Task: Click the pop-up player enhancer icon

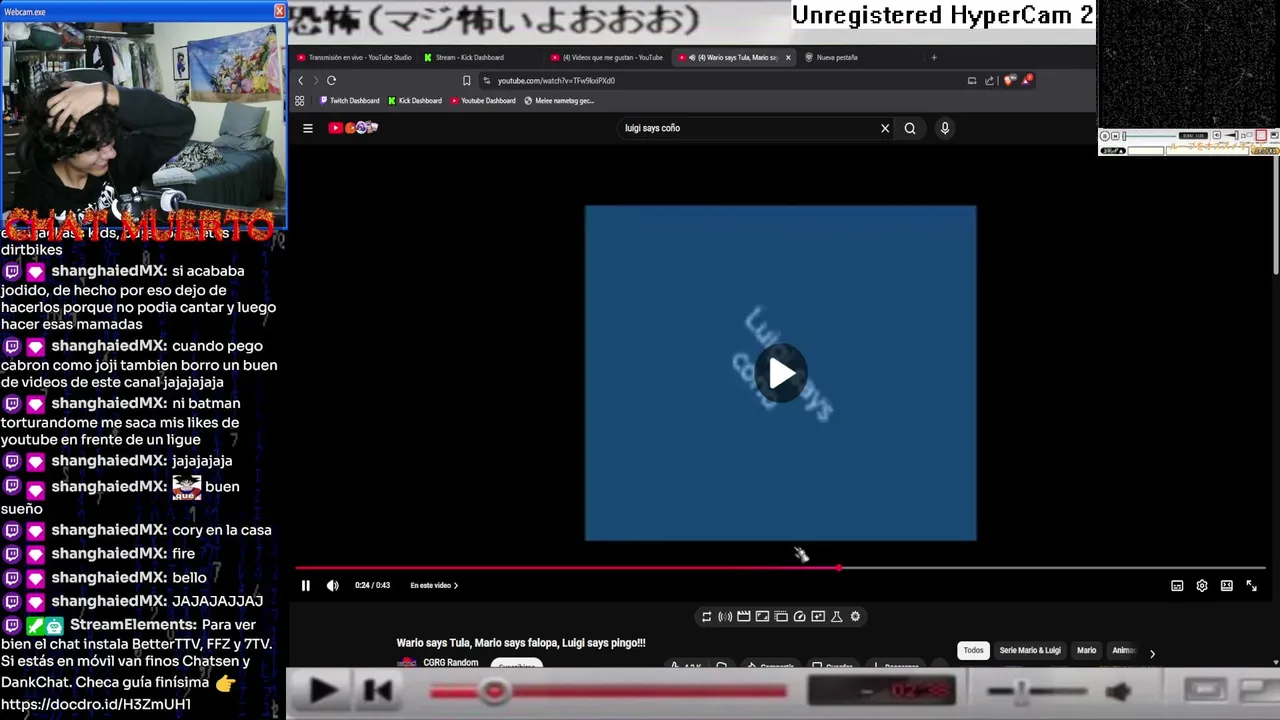Action: point(781,617)
